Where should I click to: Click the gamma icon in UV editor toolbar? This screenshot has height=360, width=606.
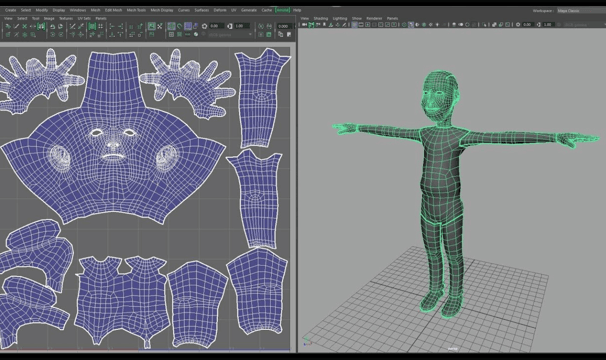[230, 26]
